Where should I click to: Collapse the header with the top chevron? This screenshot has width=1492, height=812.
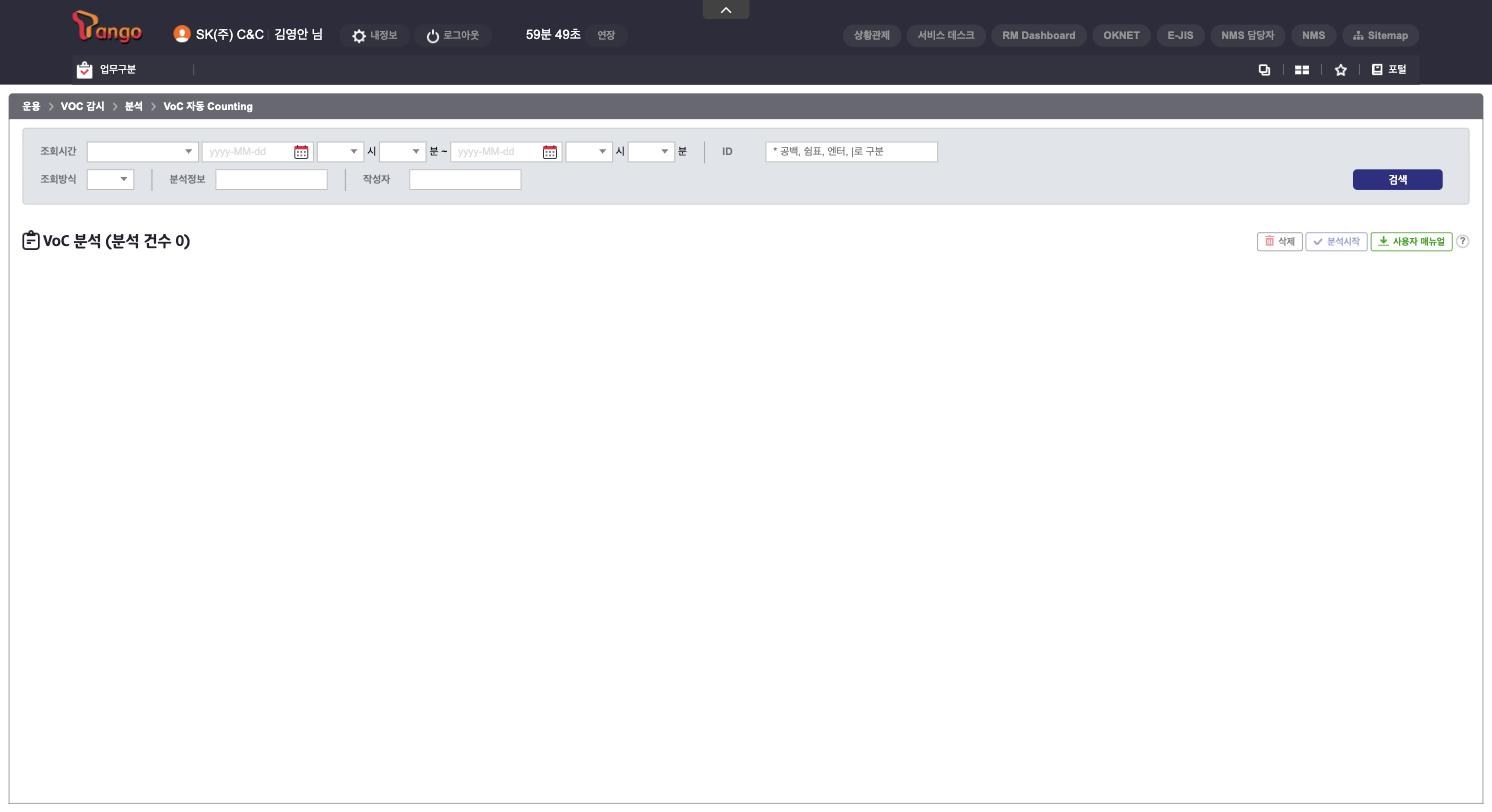tap(726, 10)
